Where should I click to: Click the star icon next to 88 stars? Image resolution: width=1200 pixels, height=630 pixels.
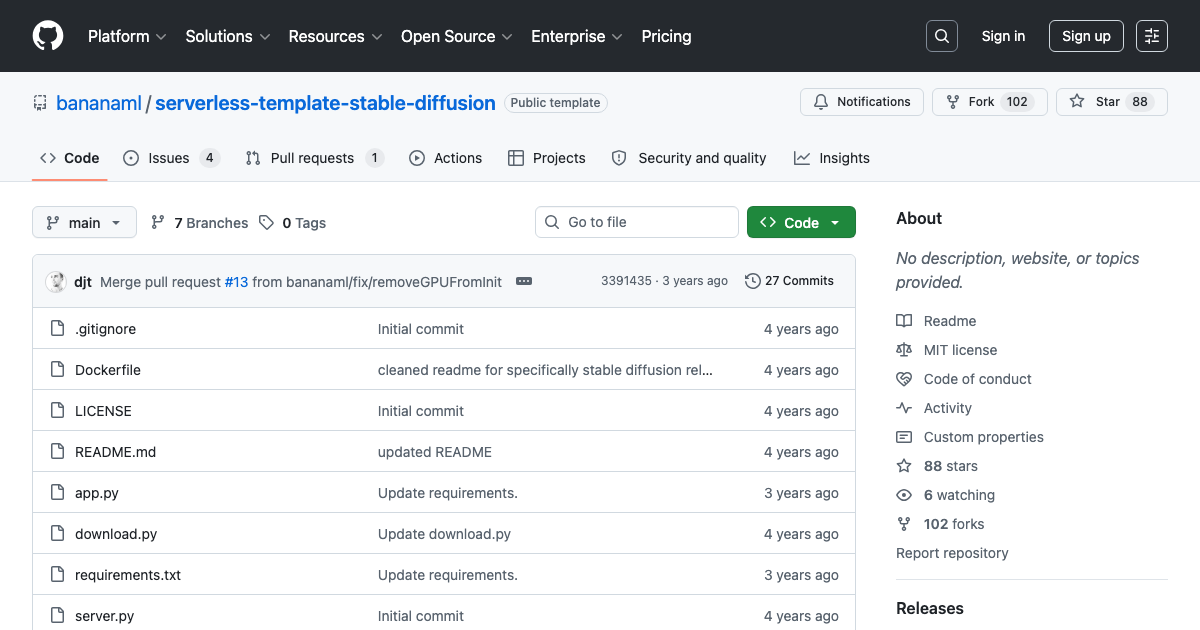(904, 466)
